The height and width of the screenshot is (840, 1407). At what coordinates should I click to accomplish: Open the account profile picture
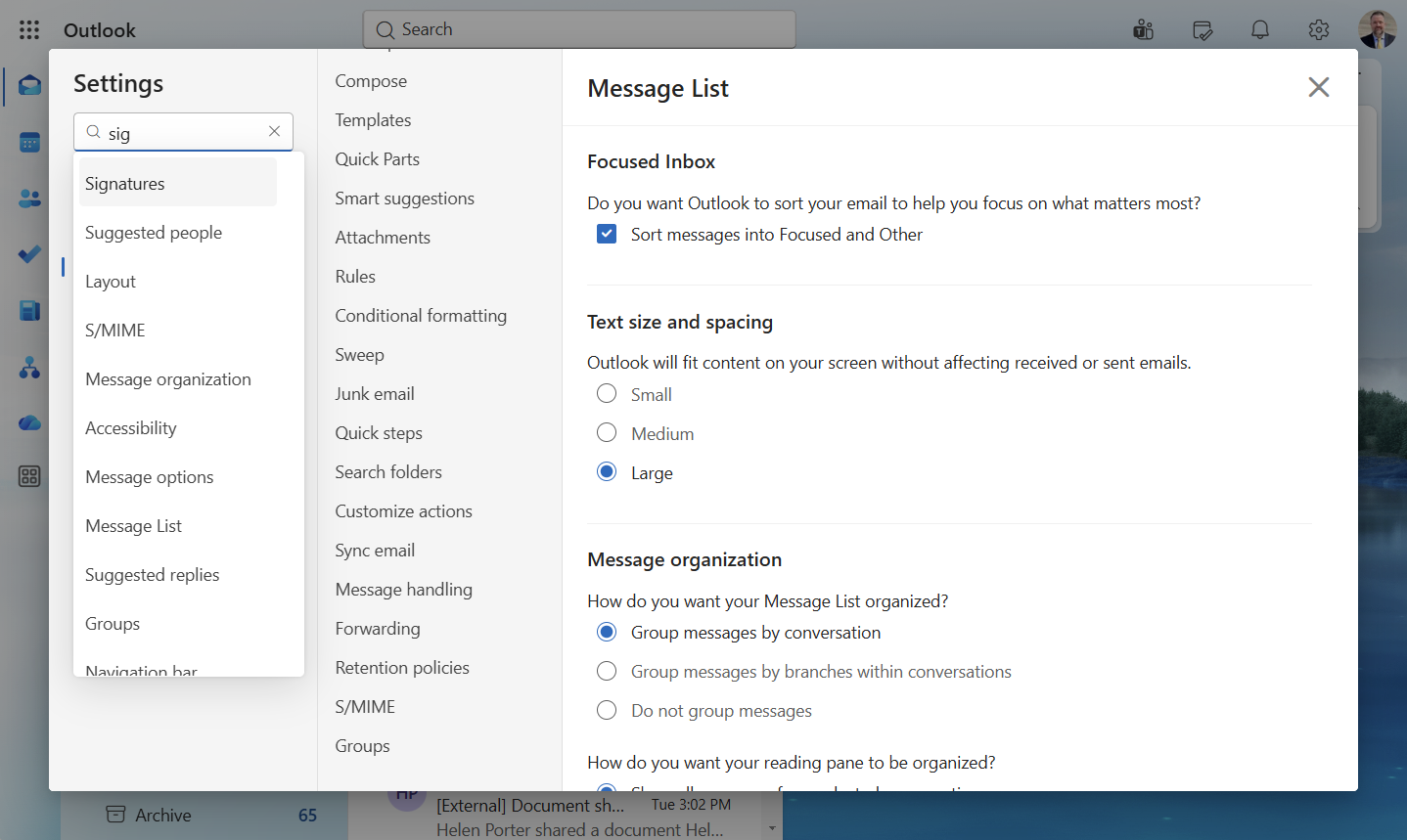(x=1378, y=29)
